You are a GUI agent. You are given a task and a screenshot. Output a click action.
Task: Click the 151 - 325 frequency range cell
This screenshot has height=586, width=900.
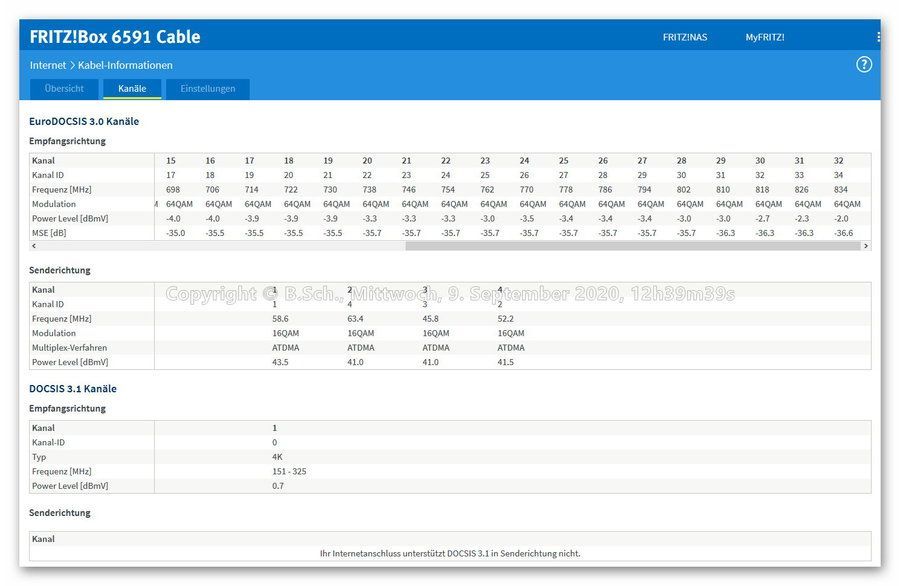[290, 471]
